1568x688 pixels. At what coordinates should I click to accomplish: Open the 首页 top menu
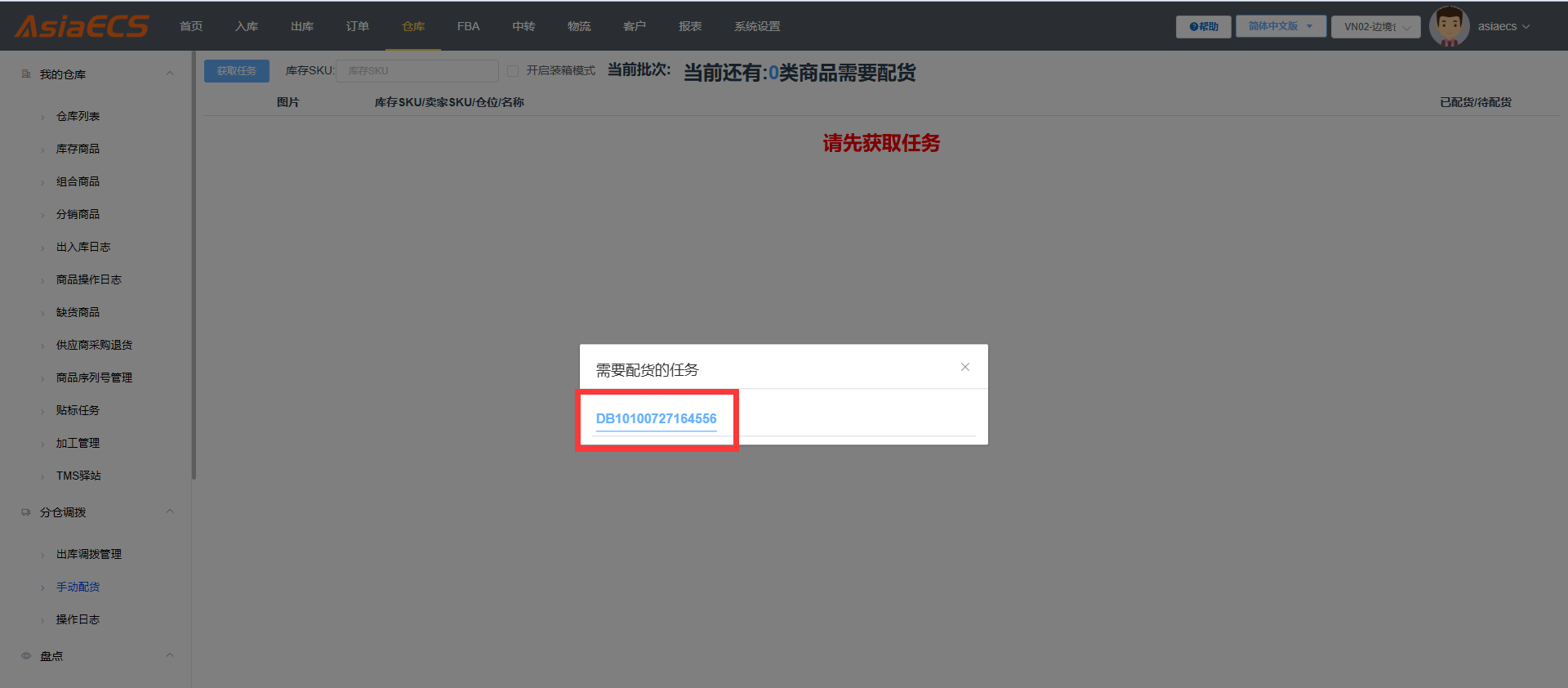pos(191,26)
